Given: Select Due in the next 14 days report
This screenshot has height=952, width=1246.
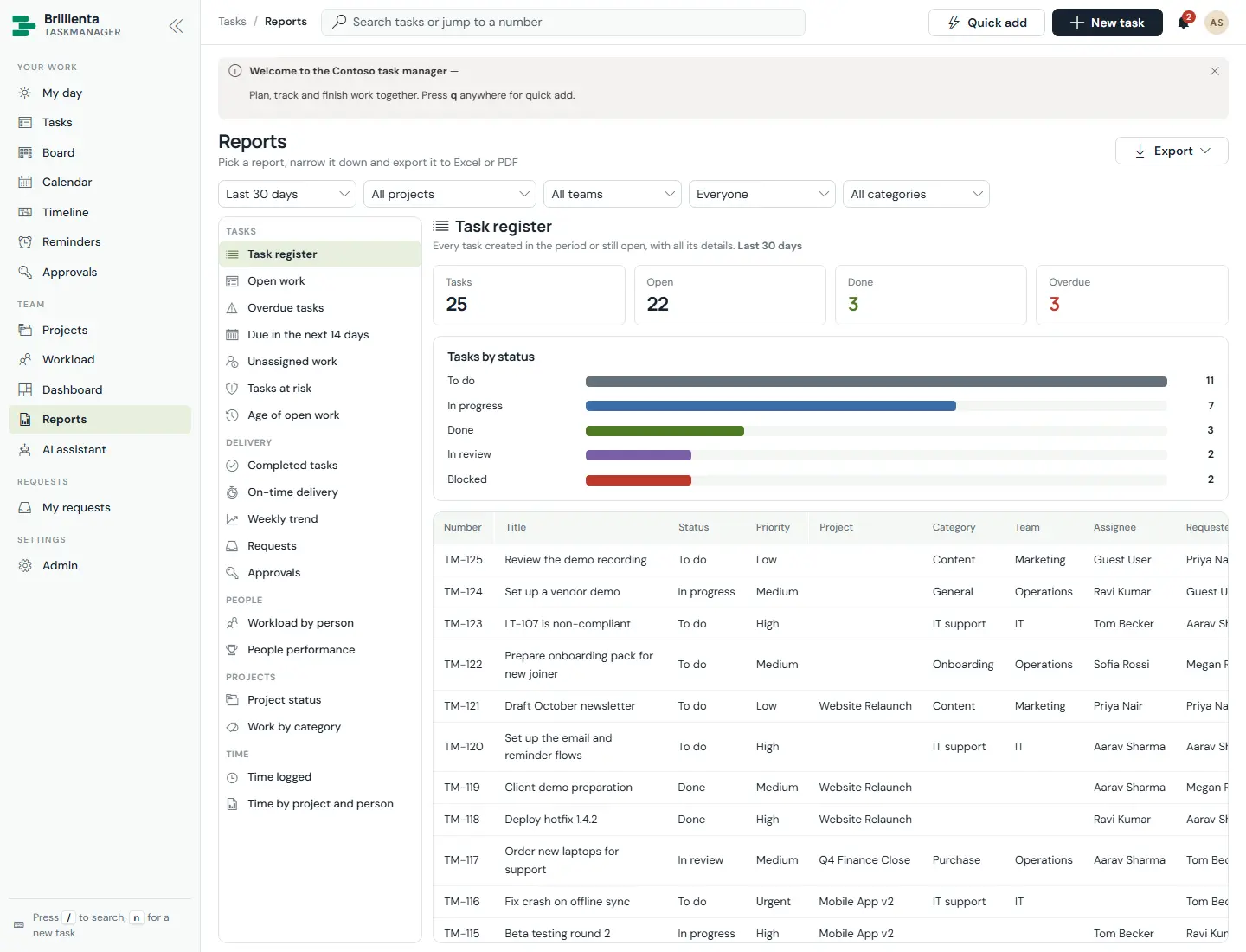Looking at the screenshot, I should coord(320,335).
